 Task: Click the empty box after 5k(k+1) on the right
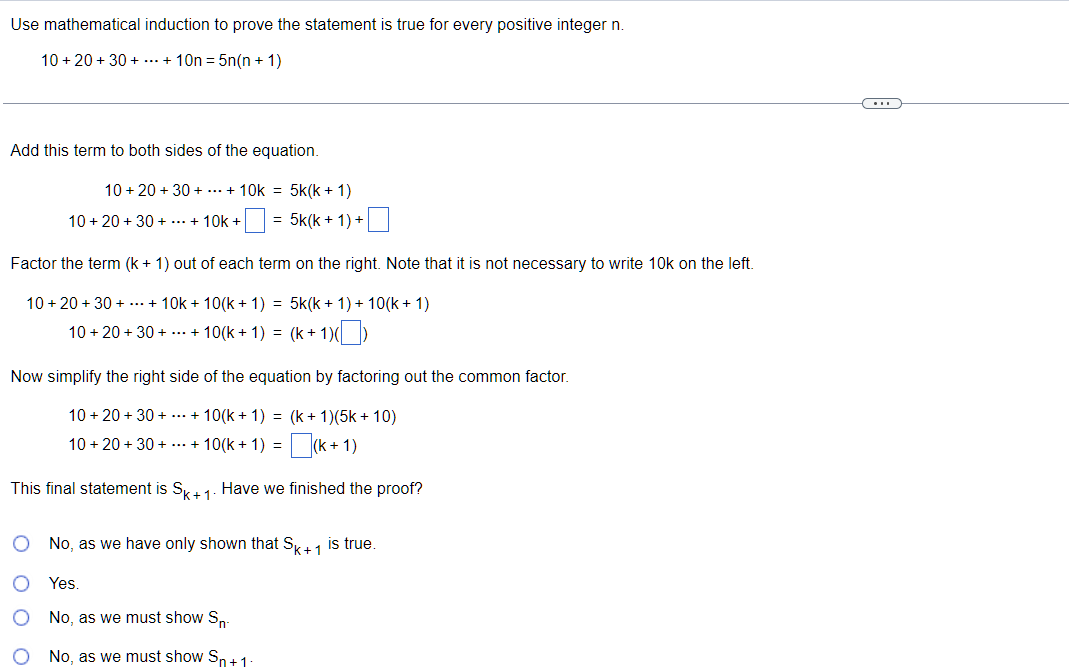pos(377,220)
